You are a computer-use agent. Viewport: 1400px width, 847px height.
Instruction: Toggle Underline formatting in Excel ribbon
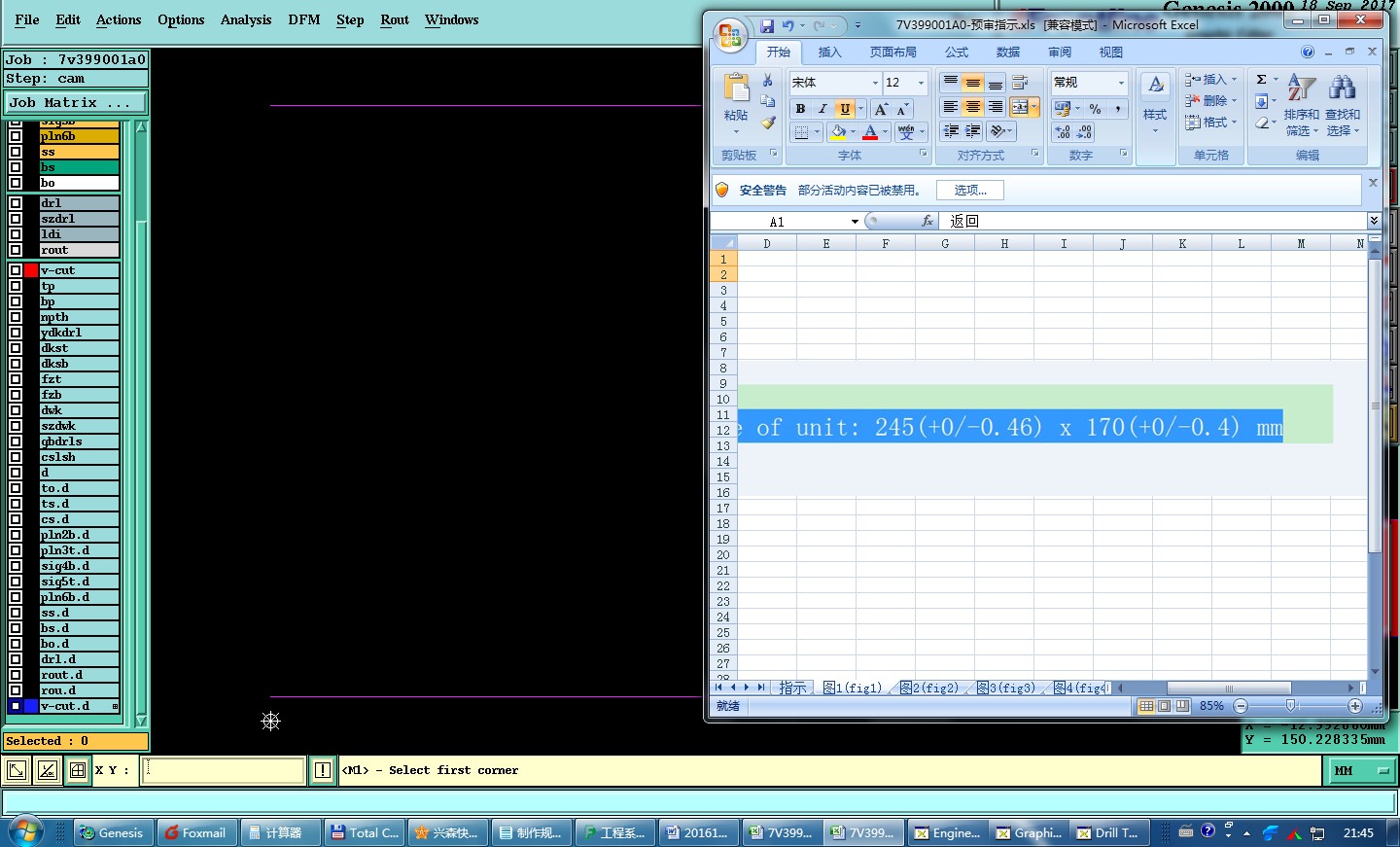(x=845, y=109)
